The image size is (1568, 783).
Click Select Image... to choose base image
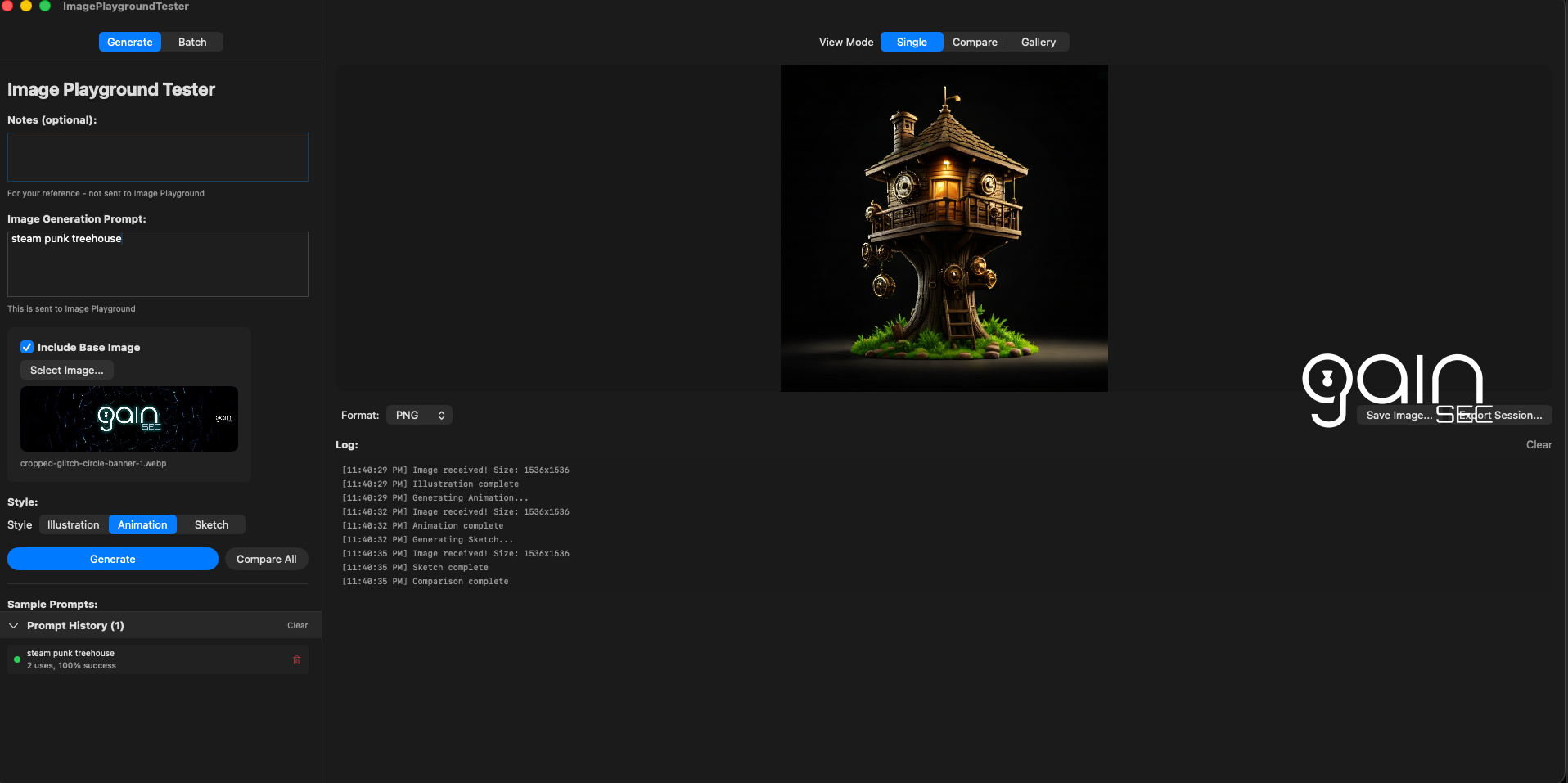coord(67,370)
